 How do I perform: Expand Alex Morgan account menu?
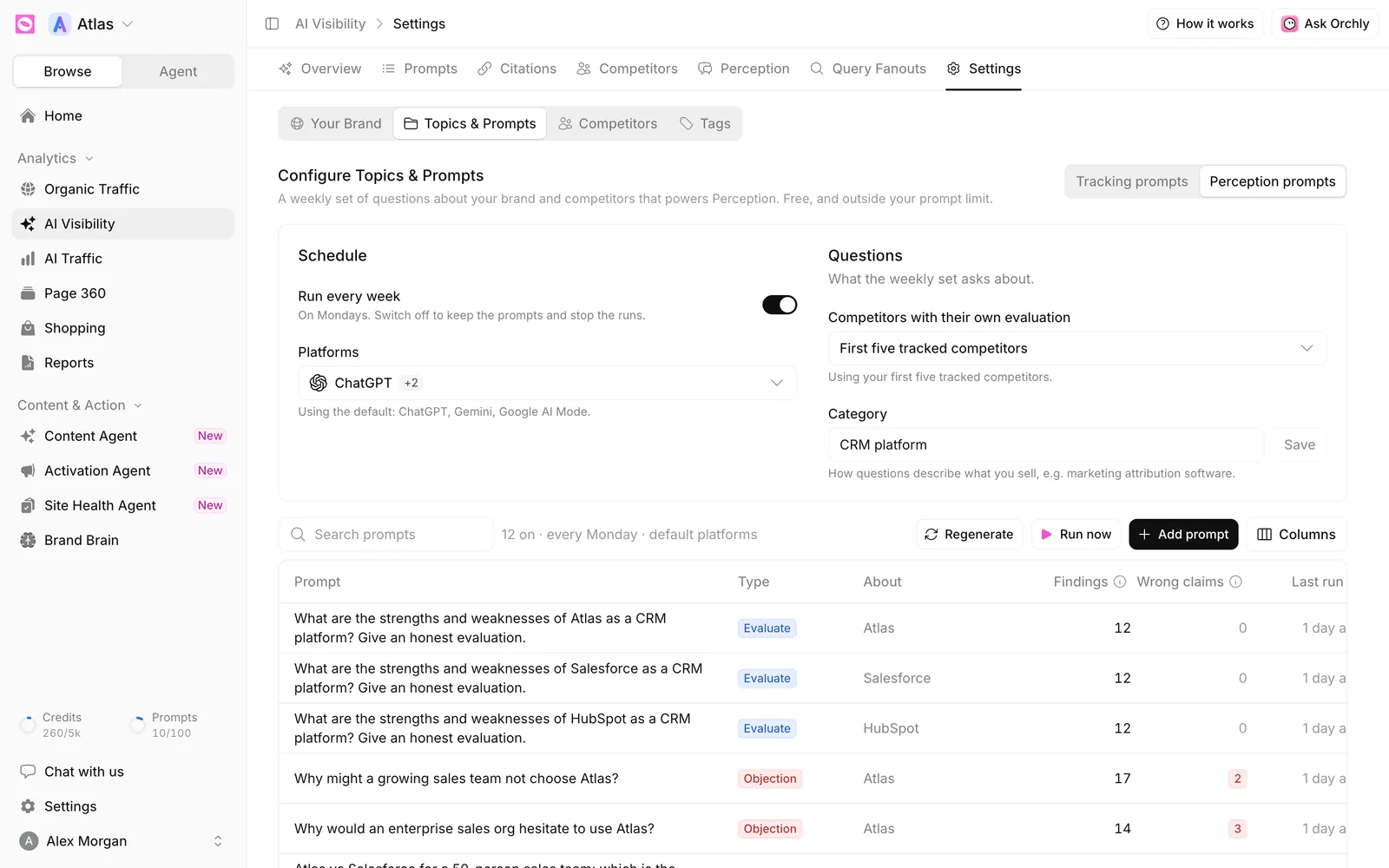(123, 841)
